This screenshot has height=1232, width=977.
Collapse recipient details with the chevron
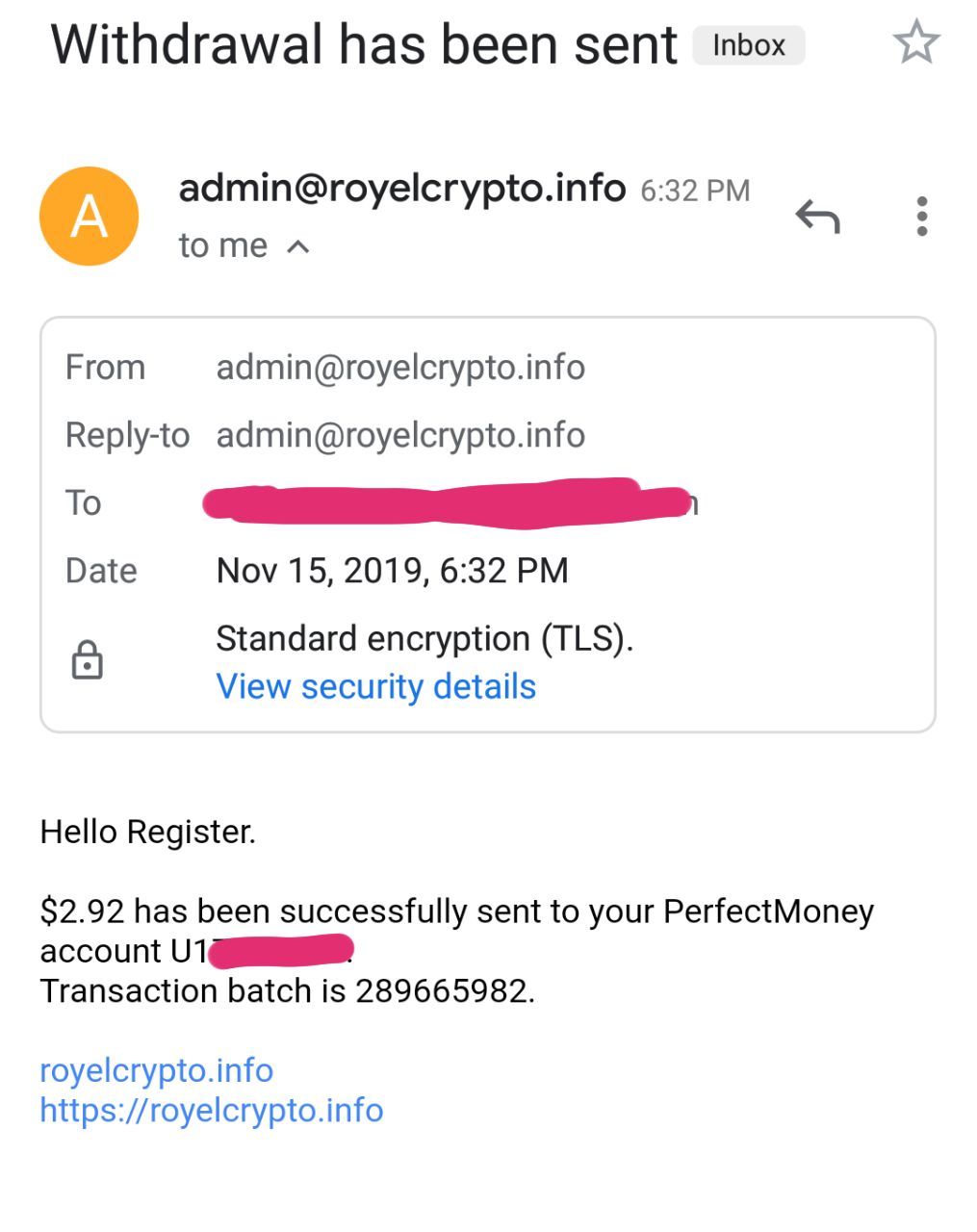pos(298,247)
